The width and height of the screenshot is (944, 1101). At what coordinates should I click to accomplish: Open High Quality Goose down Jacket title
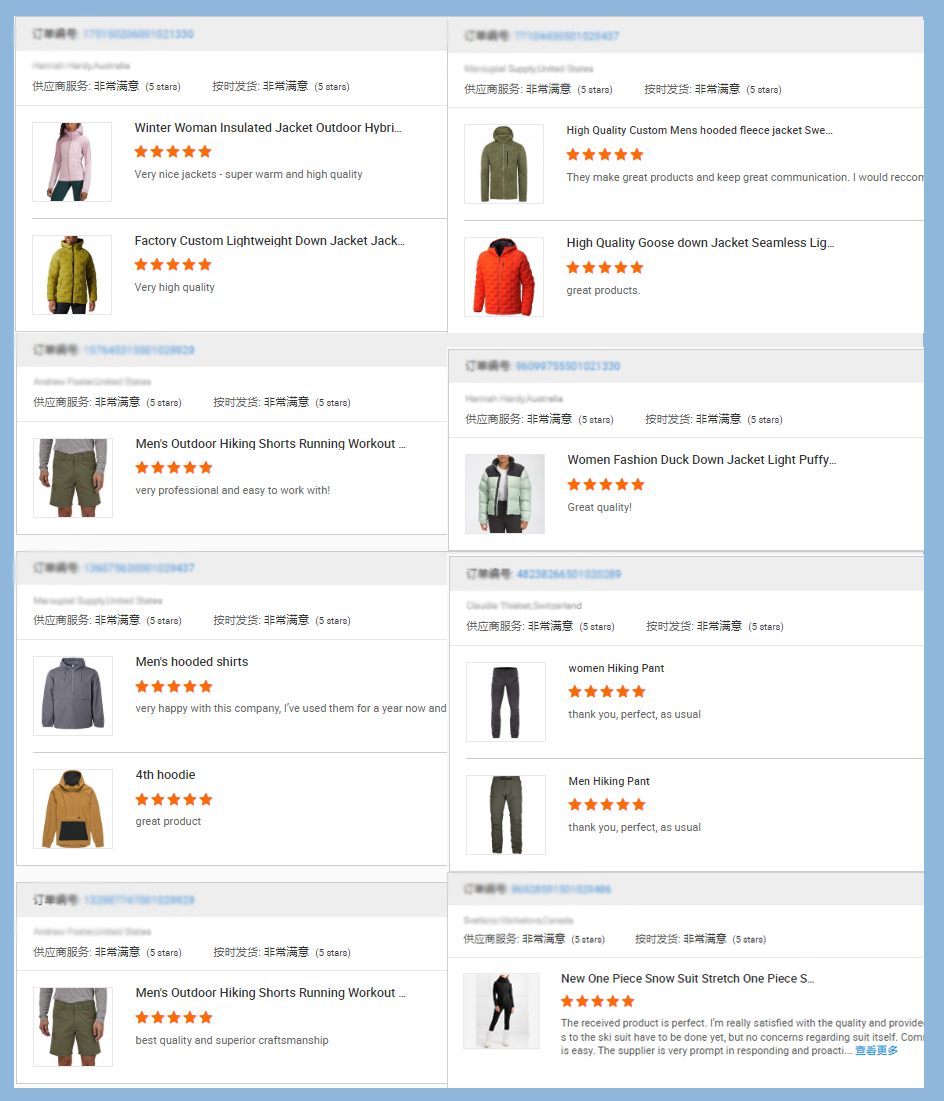click(x=700, y=243)
